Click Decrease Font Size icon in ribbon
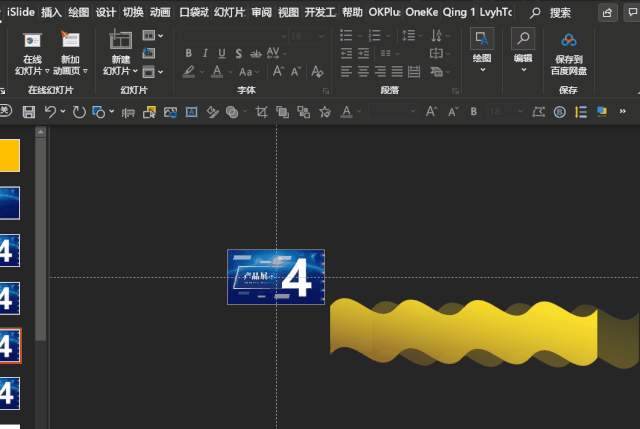Screen dimensions: 640x429 (296, 72)
